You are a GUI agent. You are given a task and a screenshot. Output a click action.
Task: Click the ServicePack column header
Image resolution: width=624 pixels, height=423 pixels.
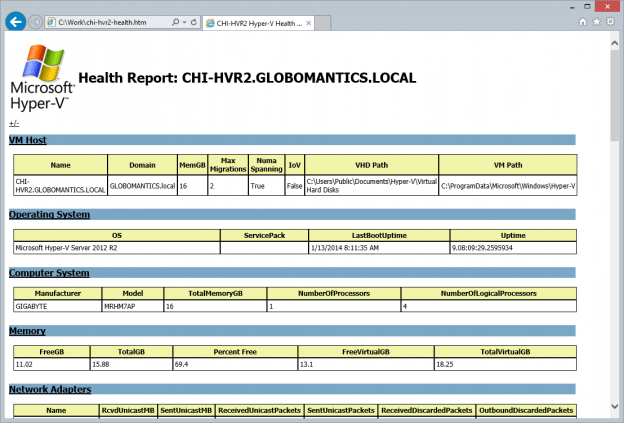[x=264, y=235]
